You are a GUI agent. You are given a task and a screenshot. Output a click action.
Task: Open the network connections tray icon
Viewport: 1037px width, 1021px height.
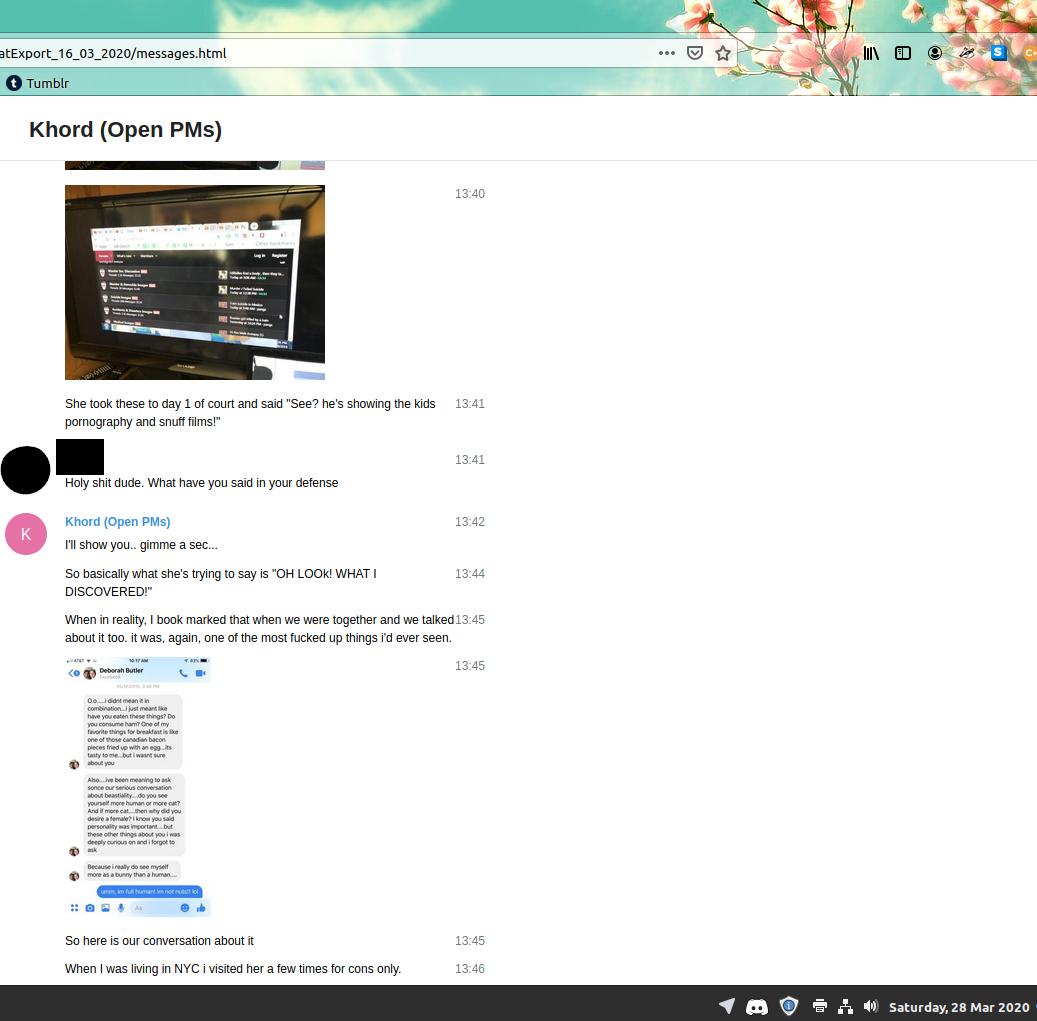845,1006
